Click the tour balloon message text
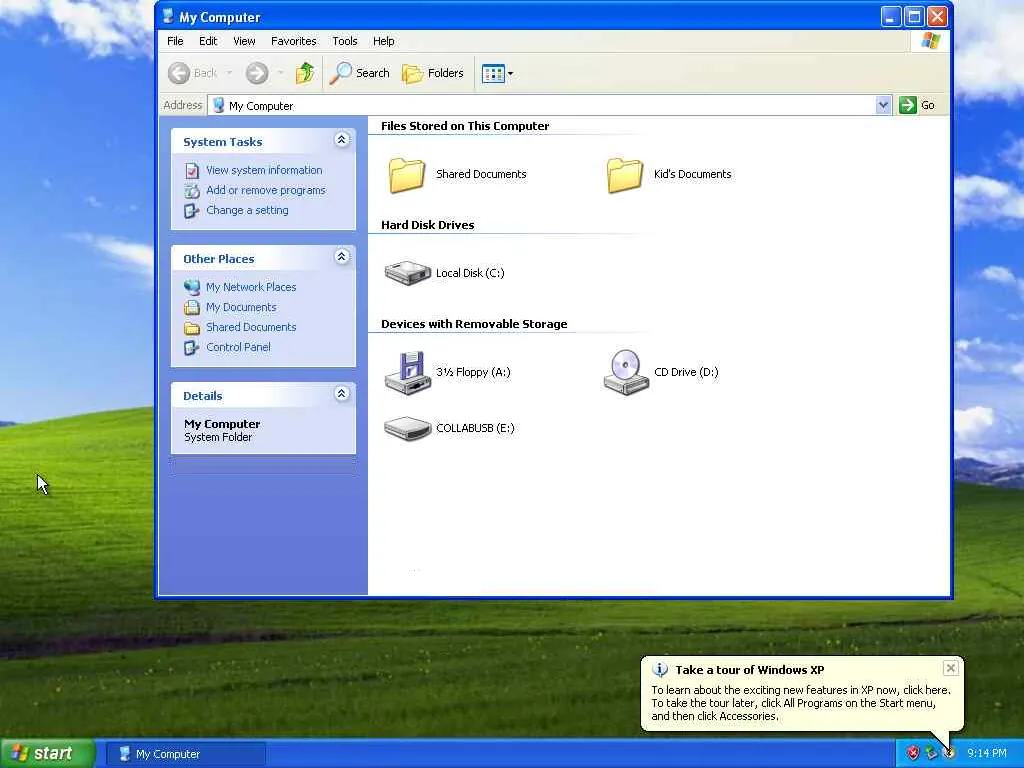This screenshot has width=1024, height=768. (x=801, y=703)
